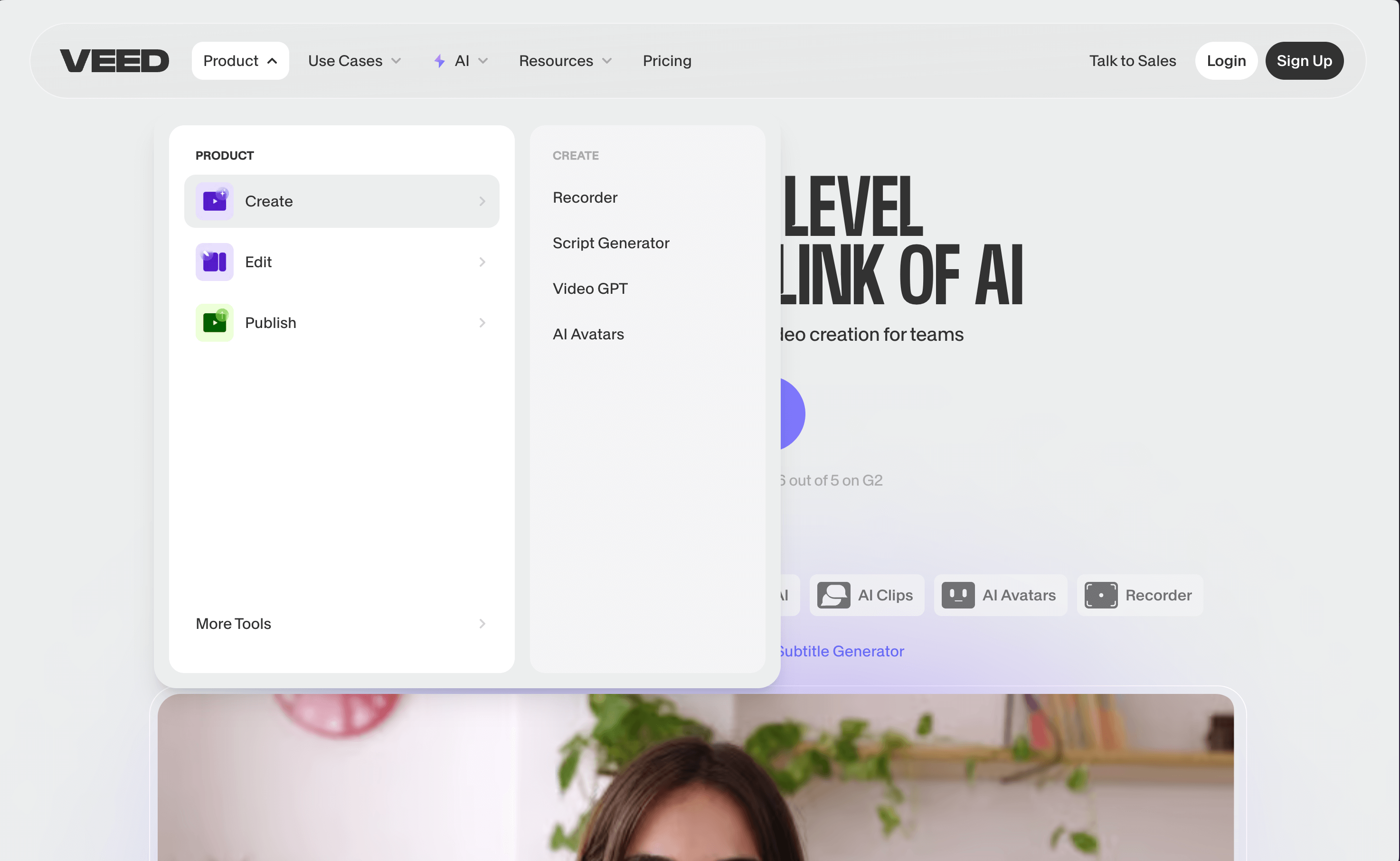The width and height of the screenshot is (1400, 861).
Task: Click the VEED logo
Action: click(114, 61)
